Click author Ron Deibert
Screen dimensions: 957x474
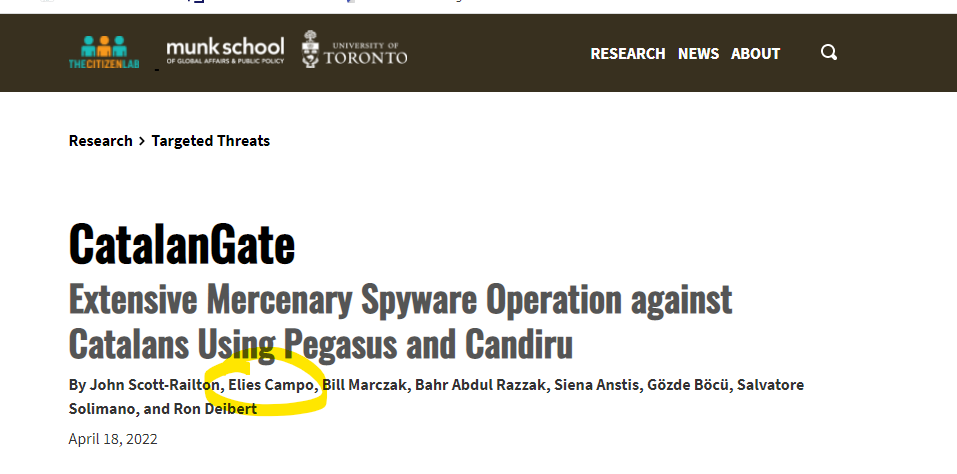(215, 409)
